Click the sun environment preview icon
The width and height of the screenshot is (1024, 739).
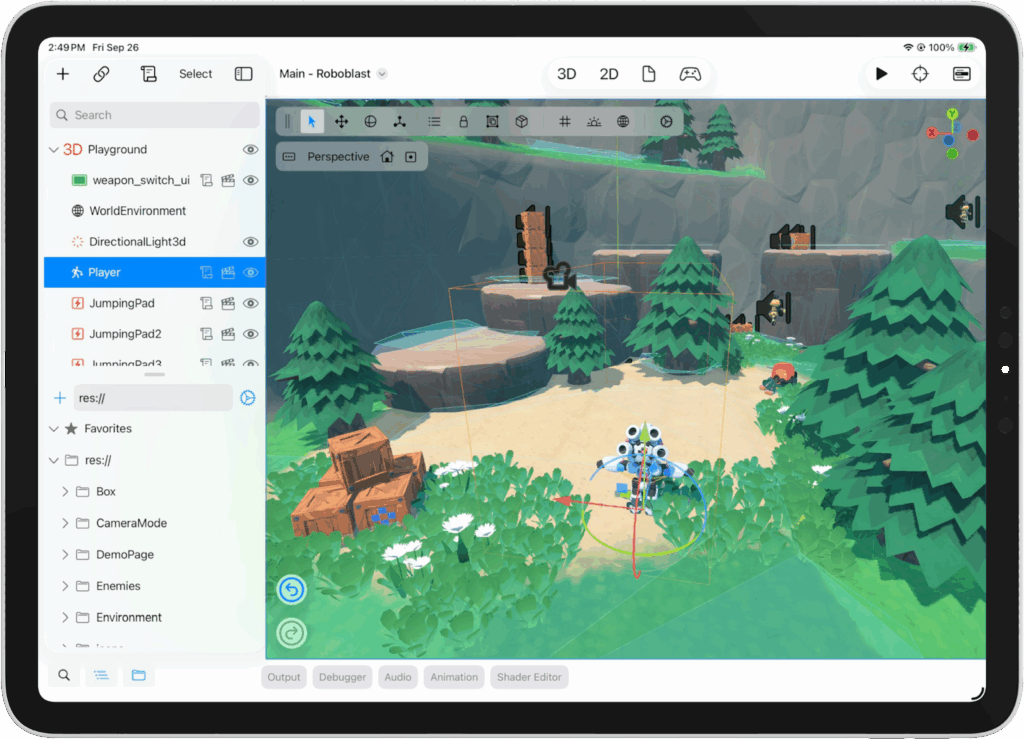594,121
